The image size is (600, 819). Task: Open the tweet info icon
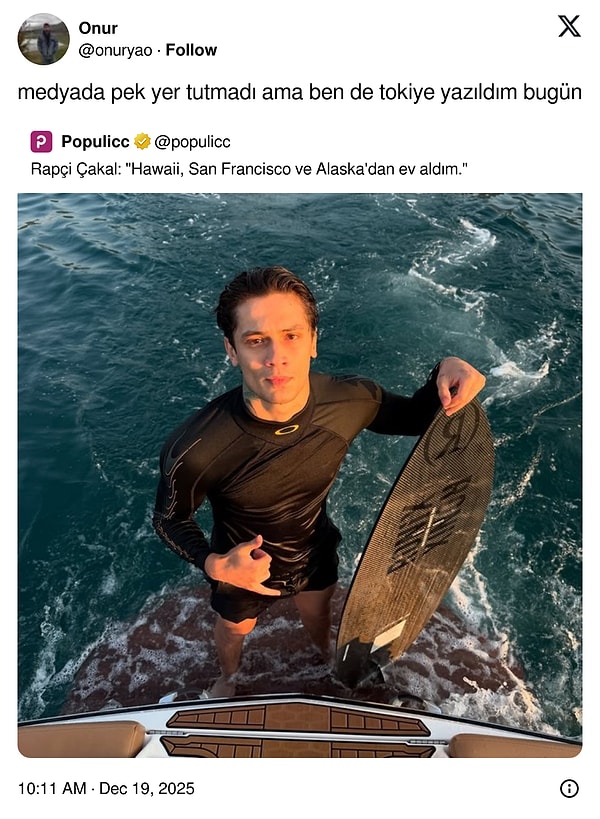pyautogui.click(x=569, y=788)
